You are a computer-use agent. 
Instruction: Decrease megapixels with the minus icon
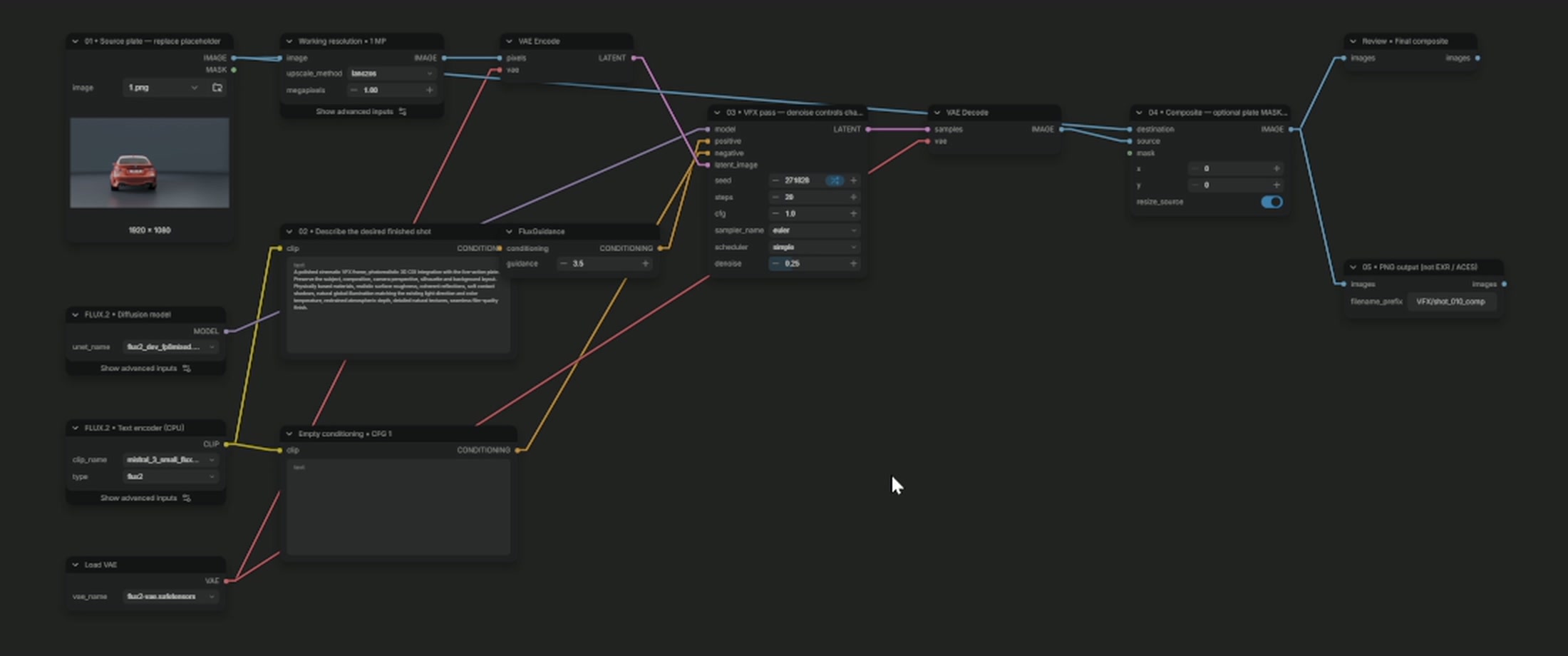pos(354,90)
